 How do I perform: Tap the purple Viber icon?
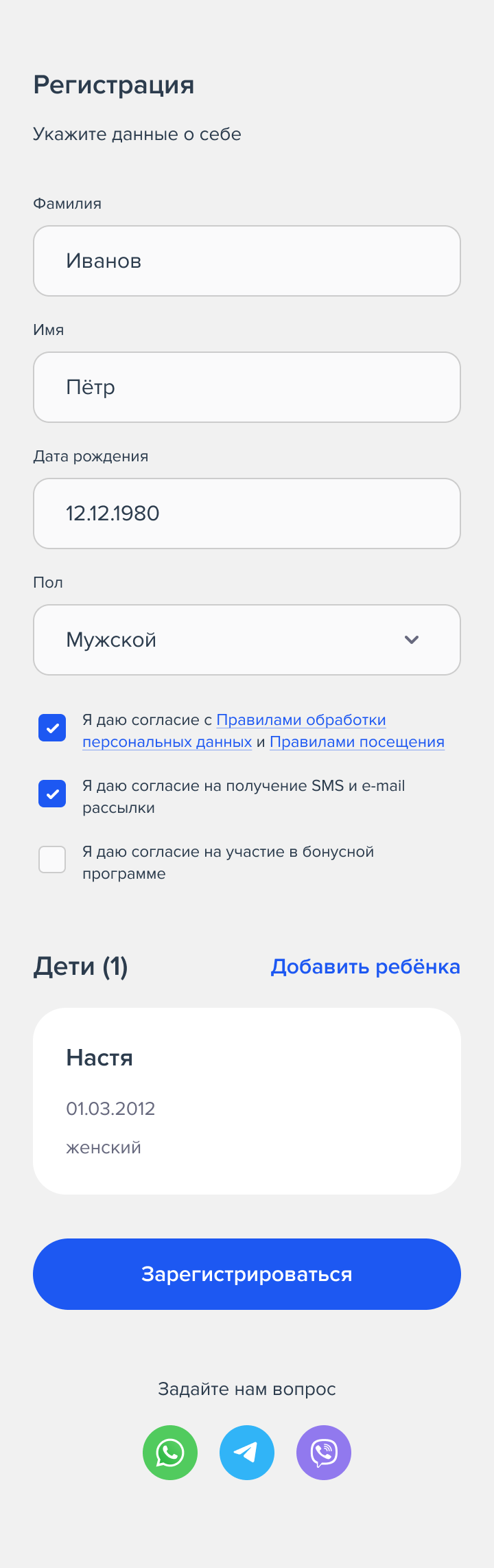324,1452
